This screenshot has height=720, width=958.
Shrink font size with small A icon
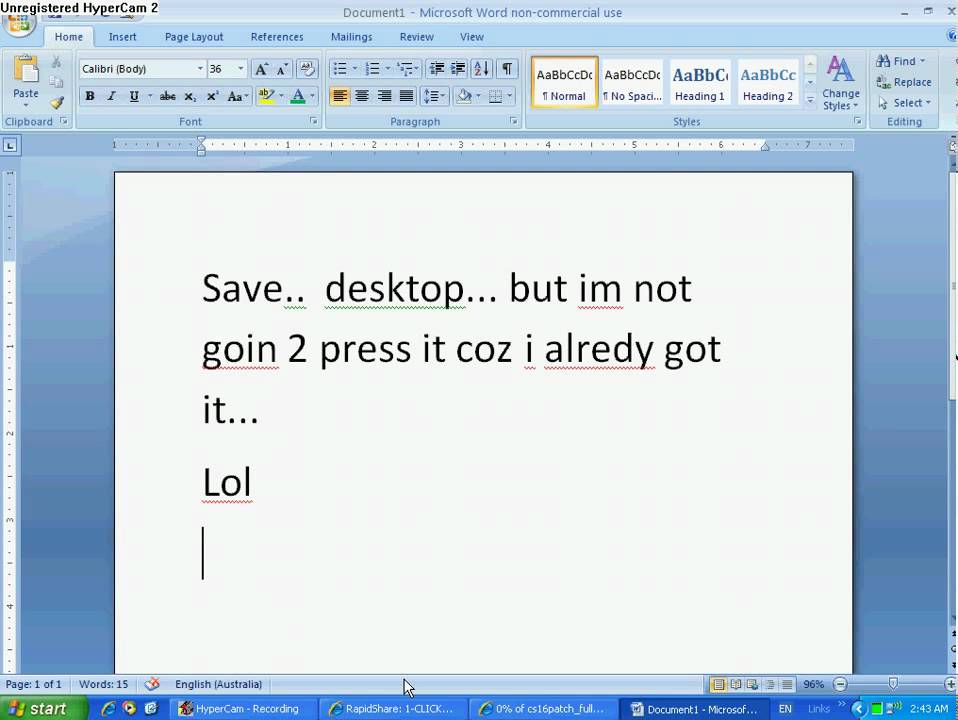coord(282,69)
